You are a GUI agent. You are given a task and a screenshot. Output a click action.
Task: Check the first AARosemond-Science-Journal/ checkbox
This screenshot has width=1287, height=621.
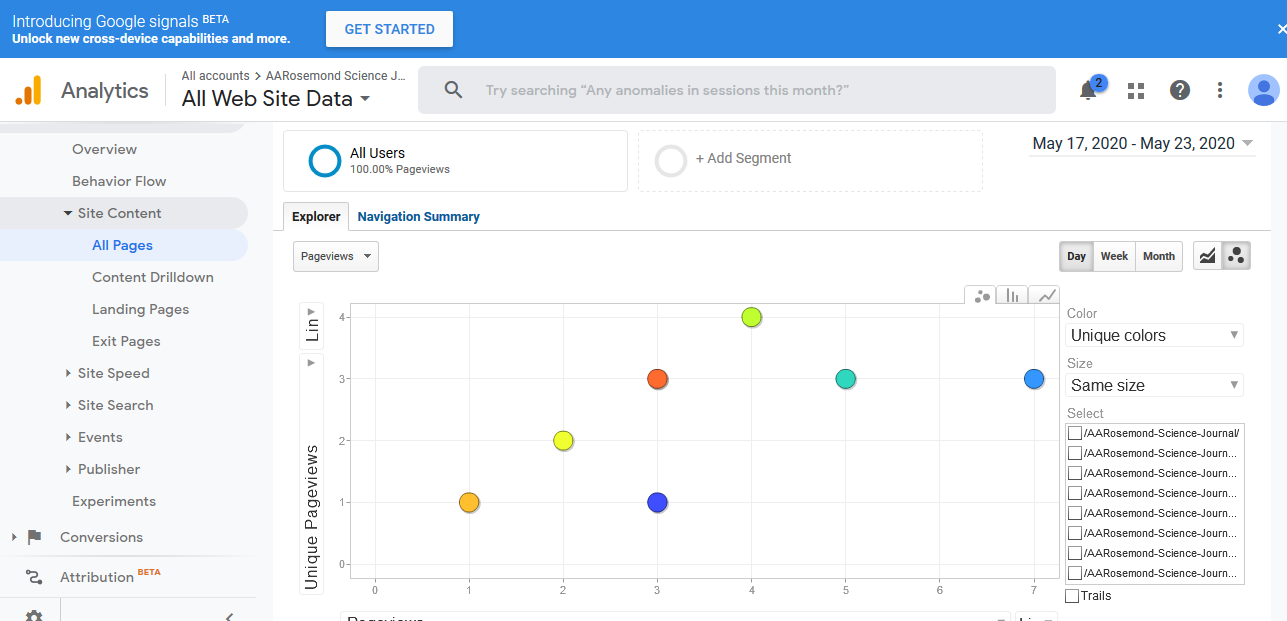click(x=1075, y=433)
